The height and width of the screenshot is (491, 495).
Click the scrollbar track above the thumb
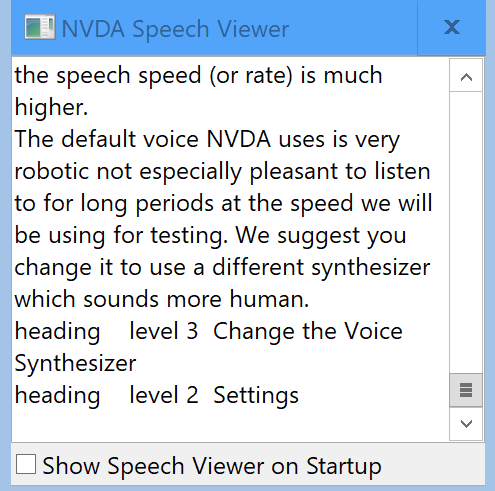(x=466, y=232)
